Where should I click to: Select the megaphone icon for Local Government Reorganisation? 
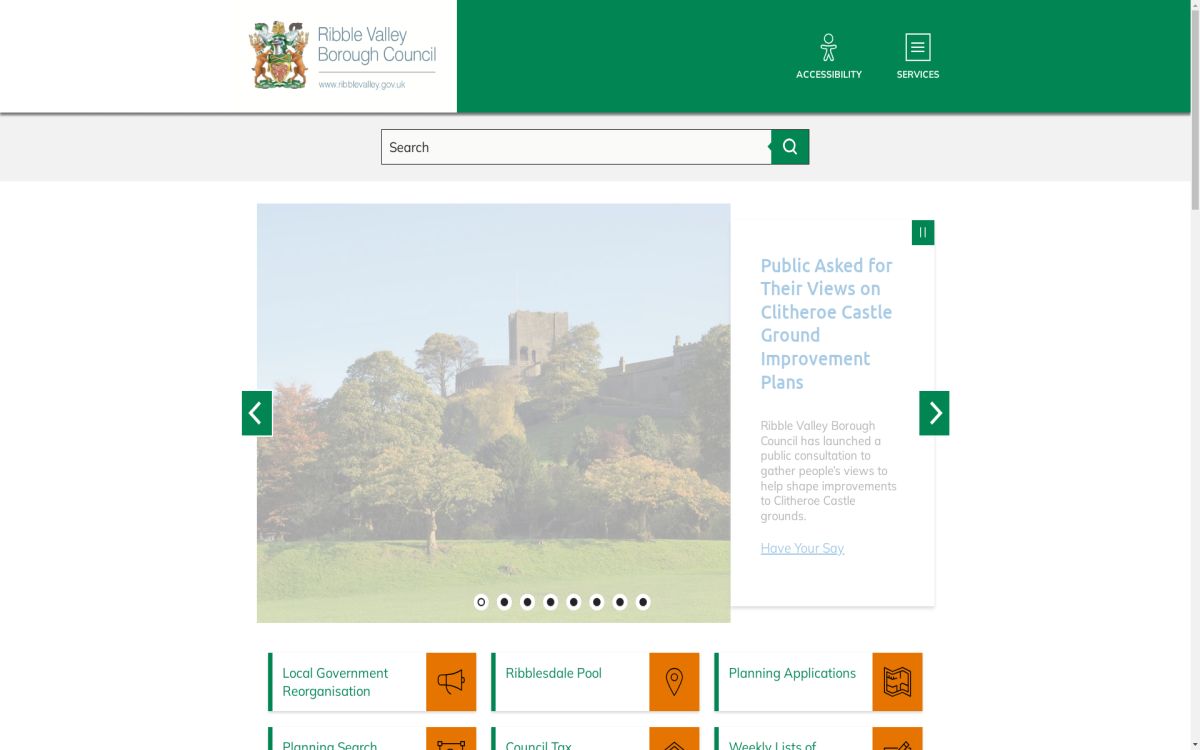coord(451,682)
